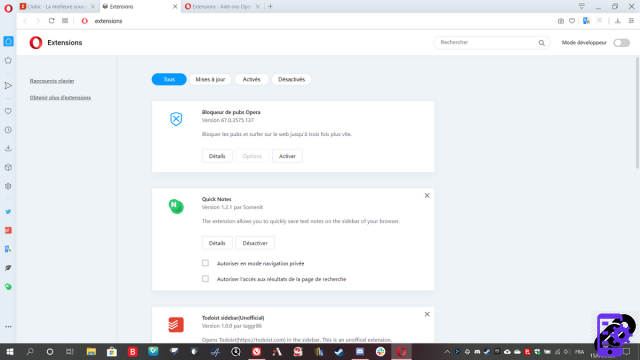Open a new tab with plus button

(x=270, y=7)
